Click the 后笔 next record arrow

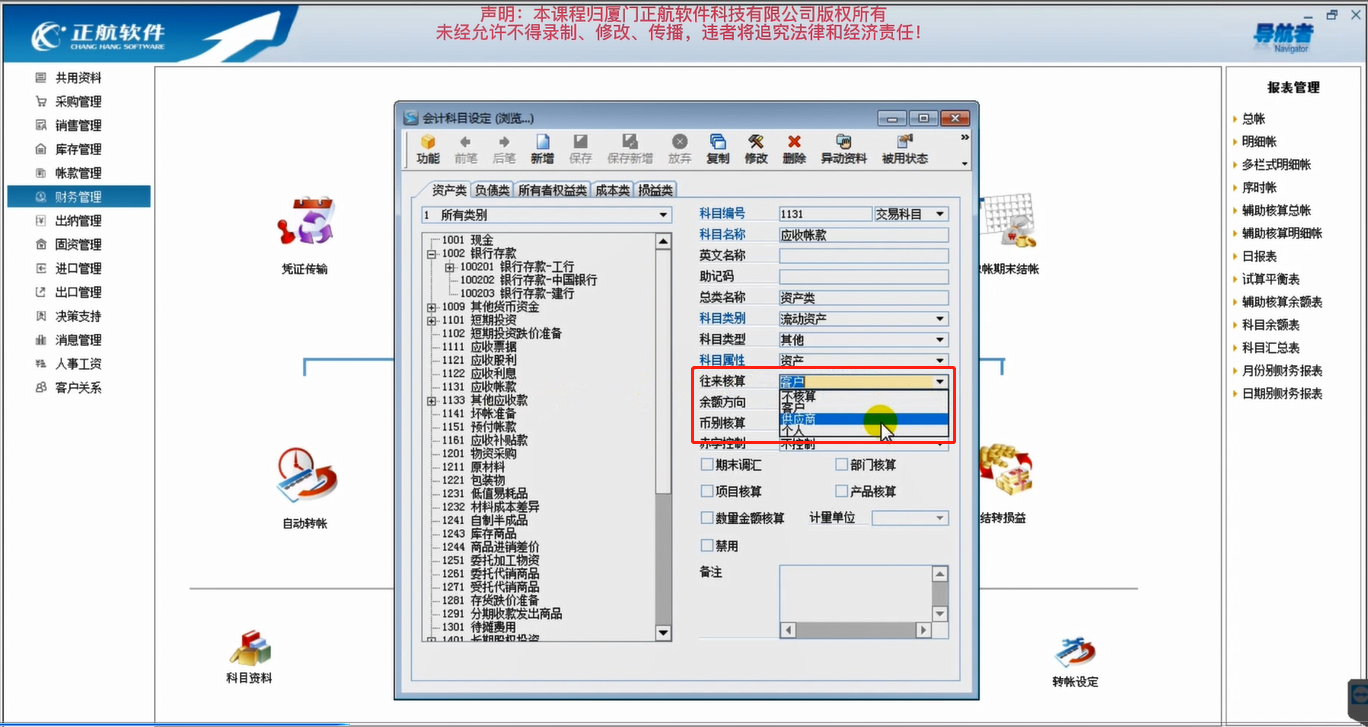pyautogui.click(x=504, y=149)
